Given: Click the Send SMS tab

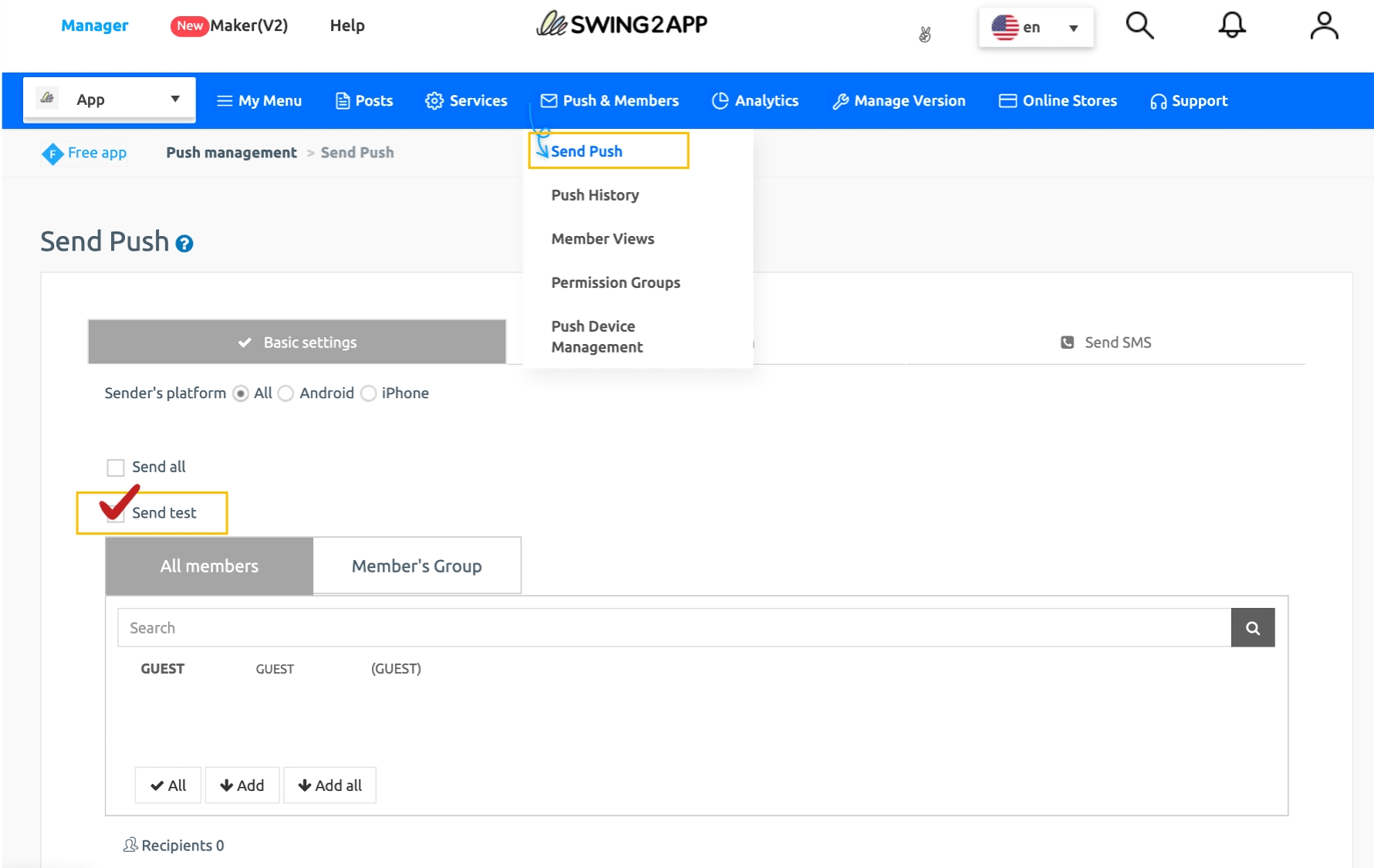Looking at the screenshot, I should coord(1106,343).
